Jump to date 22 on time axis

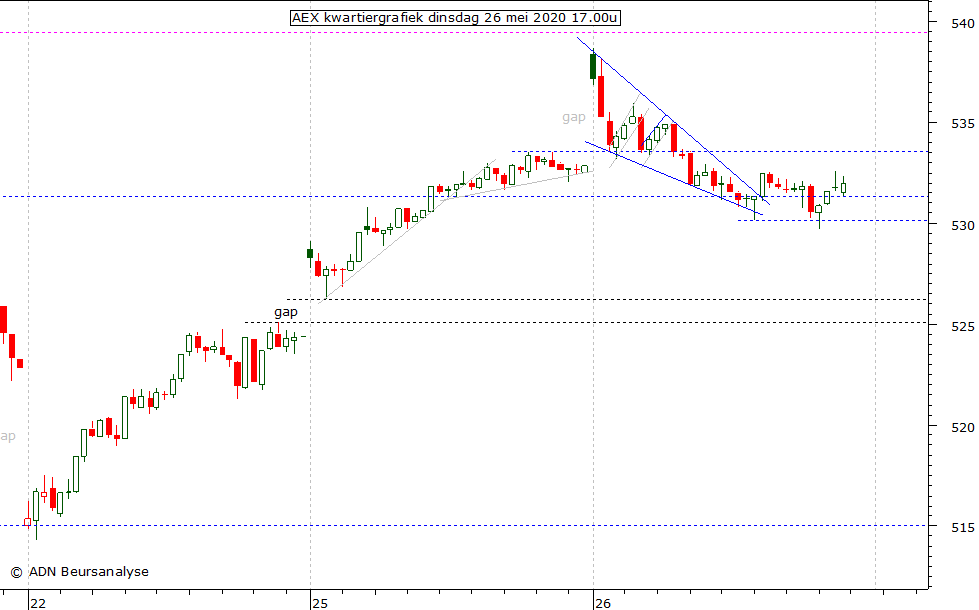coord(37,603)
